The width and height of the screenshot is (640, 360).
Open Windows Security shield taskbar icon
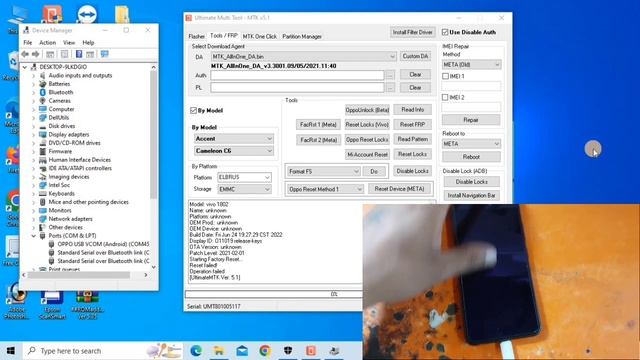[288, 350]
